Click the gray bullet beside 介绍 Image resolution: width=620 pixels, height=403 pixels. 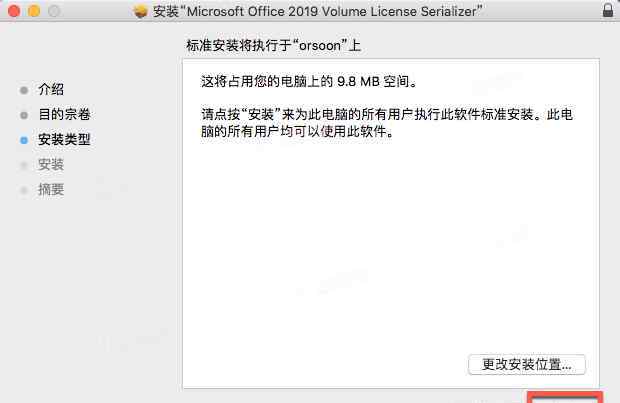click(24, 90)
